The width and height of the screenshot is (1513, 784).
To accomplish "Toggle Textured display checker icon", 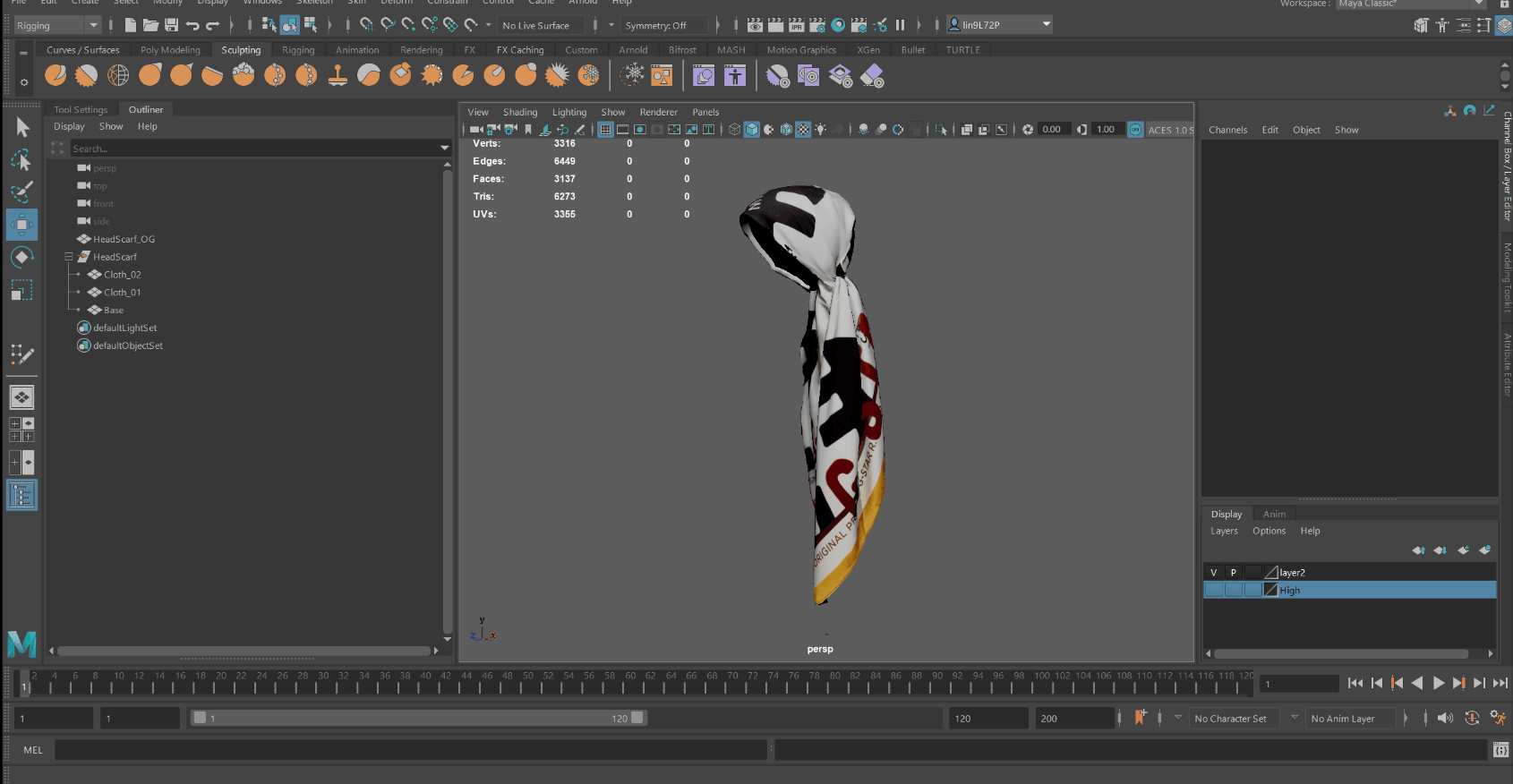I will 804,130.
